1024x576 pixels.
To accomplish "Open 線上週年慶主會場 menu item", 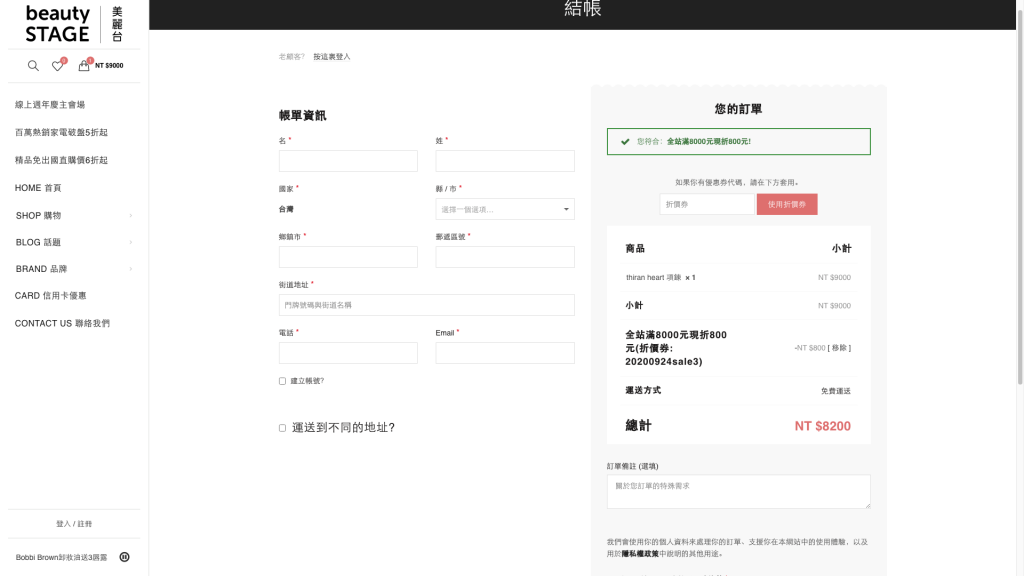I will 50,104.
